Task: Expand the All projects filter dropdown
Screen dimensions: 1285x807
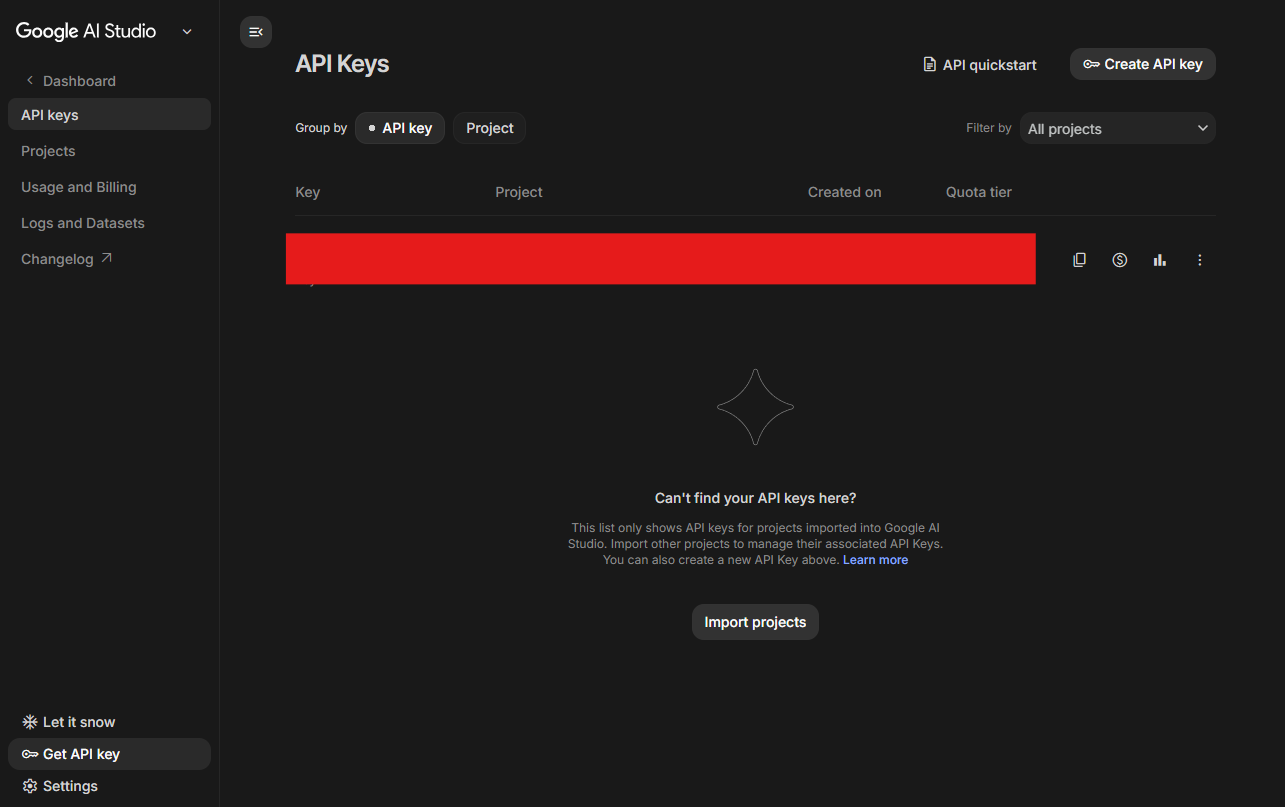Action: pyautogui.click(x=1117, y=128)
